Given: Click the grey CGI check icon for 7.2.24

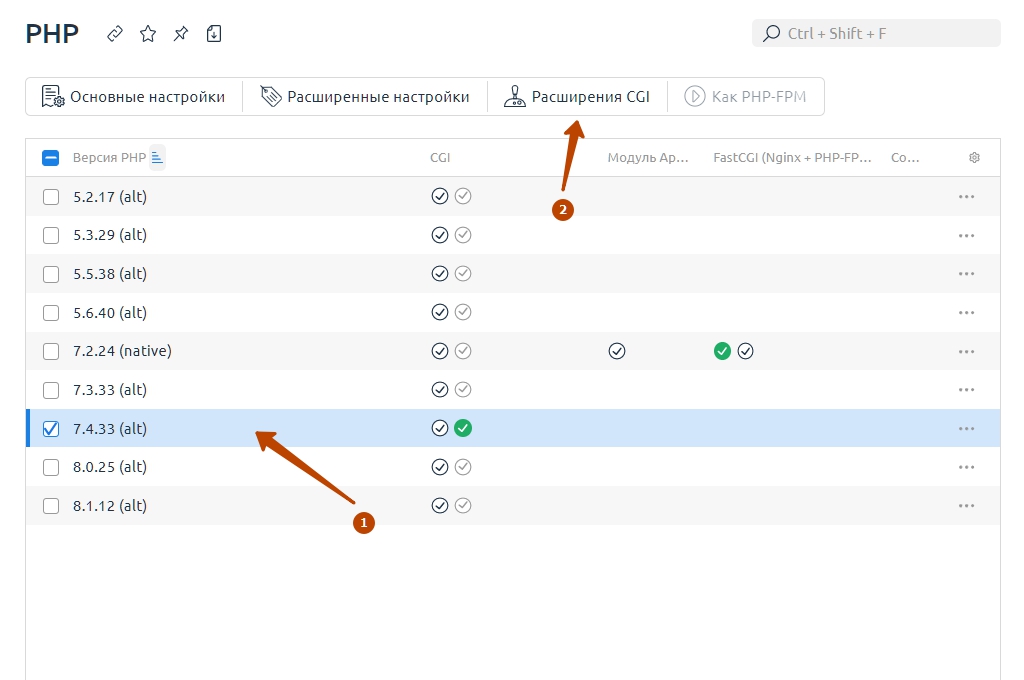Looking at the screenshot, I should tap(463, 351).
